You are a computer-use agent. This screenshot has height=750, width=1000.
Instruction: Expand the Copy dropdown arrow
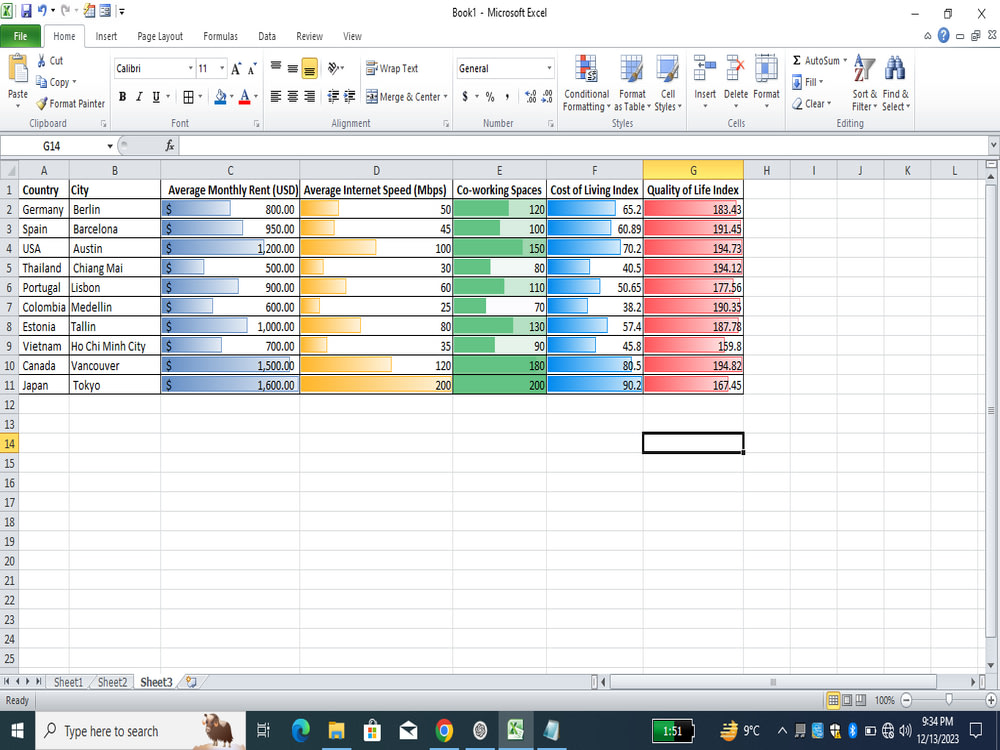coord(74,82)
